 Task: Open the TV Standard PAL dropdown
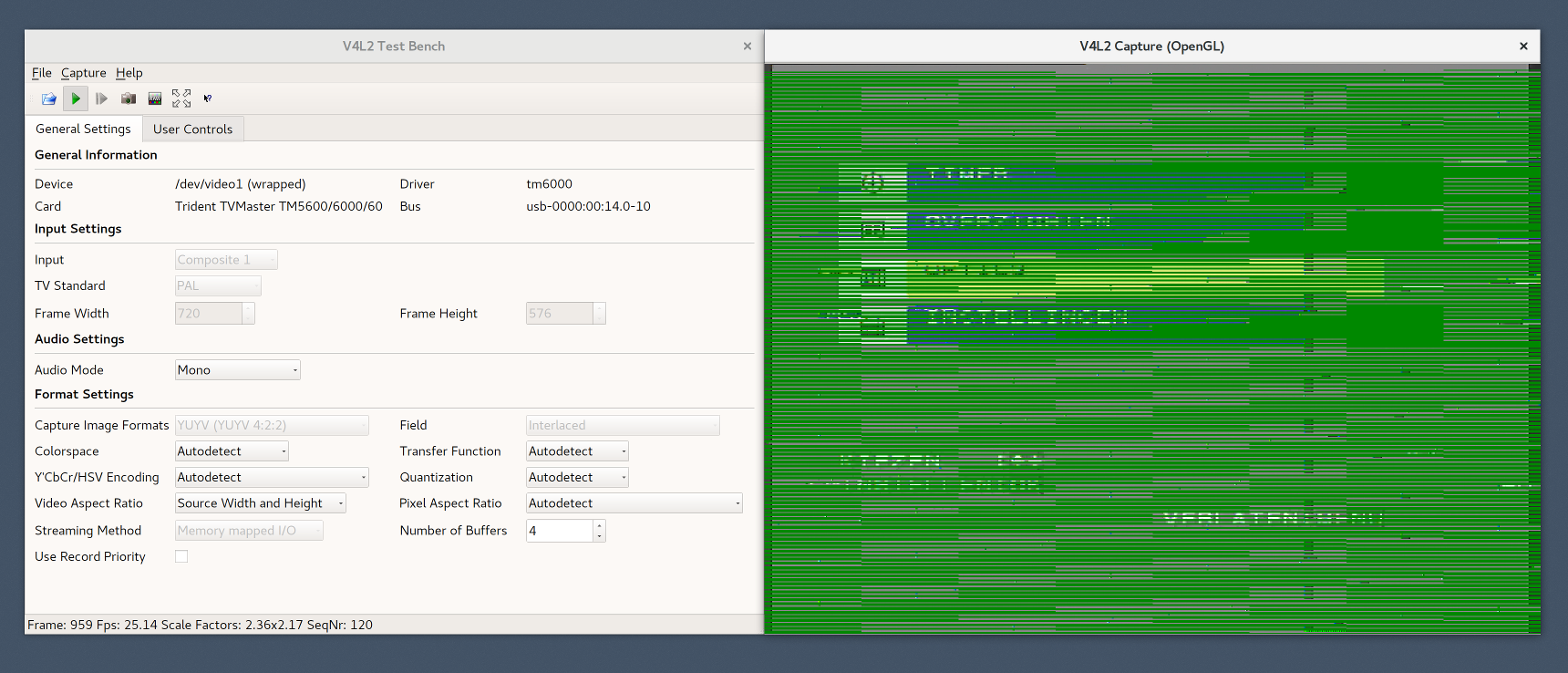click(x=218, y=286)
